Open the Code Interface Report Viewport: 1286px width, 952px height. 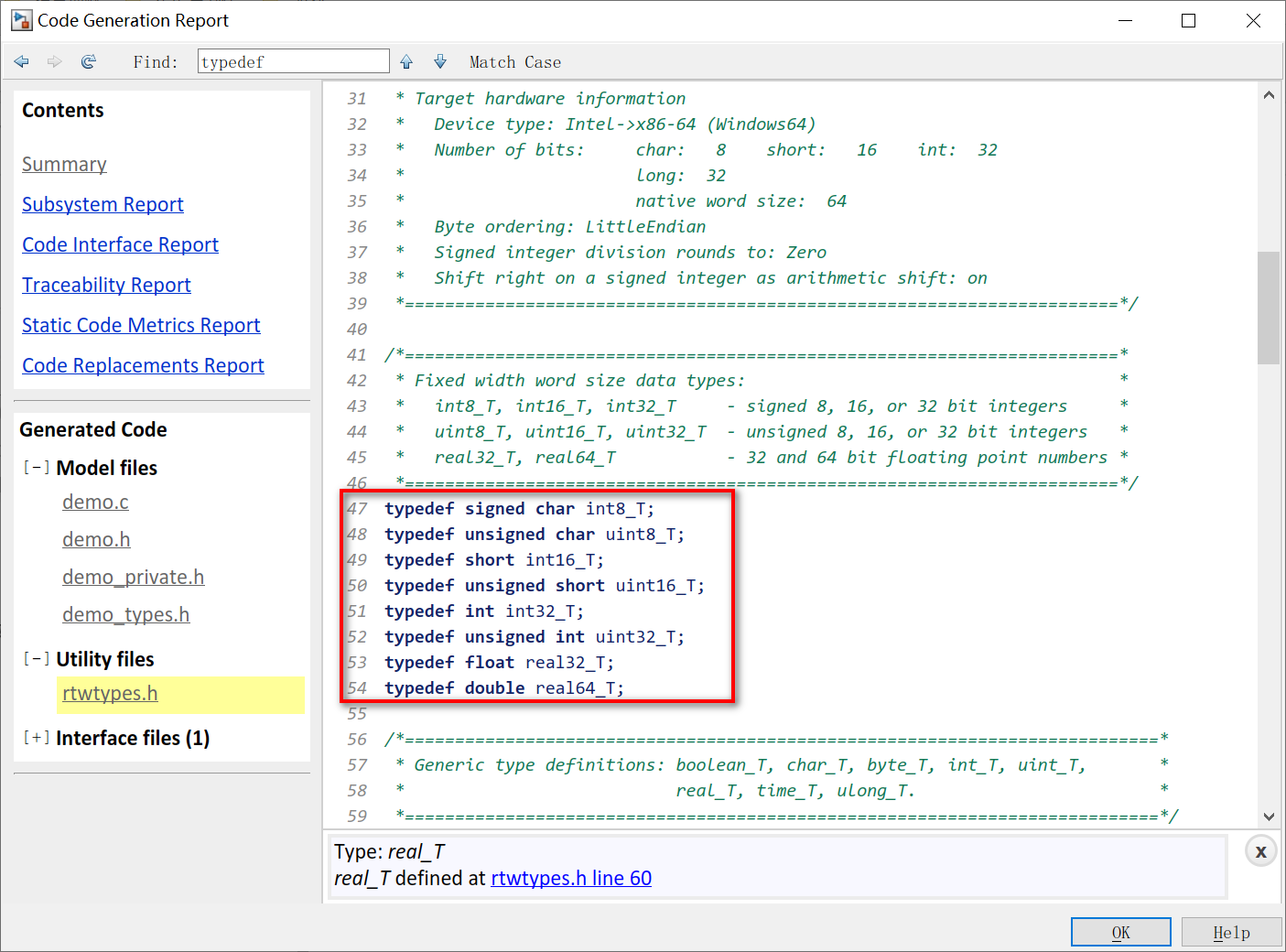pyautogui.click(x=120, y=244)
